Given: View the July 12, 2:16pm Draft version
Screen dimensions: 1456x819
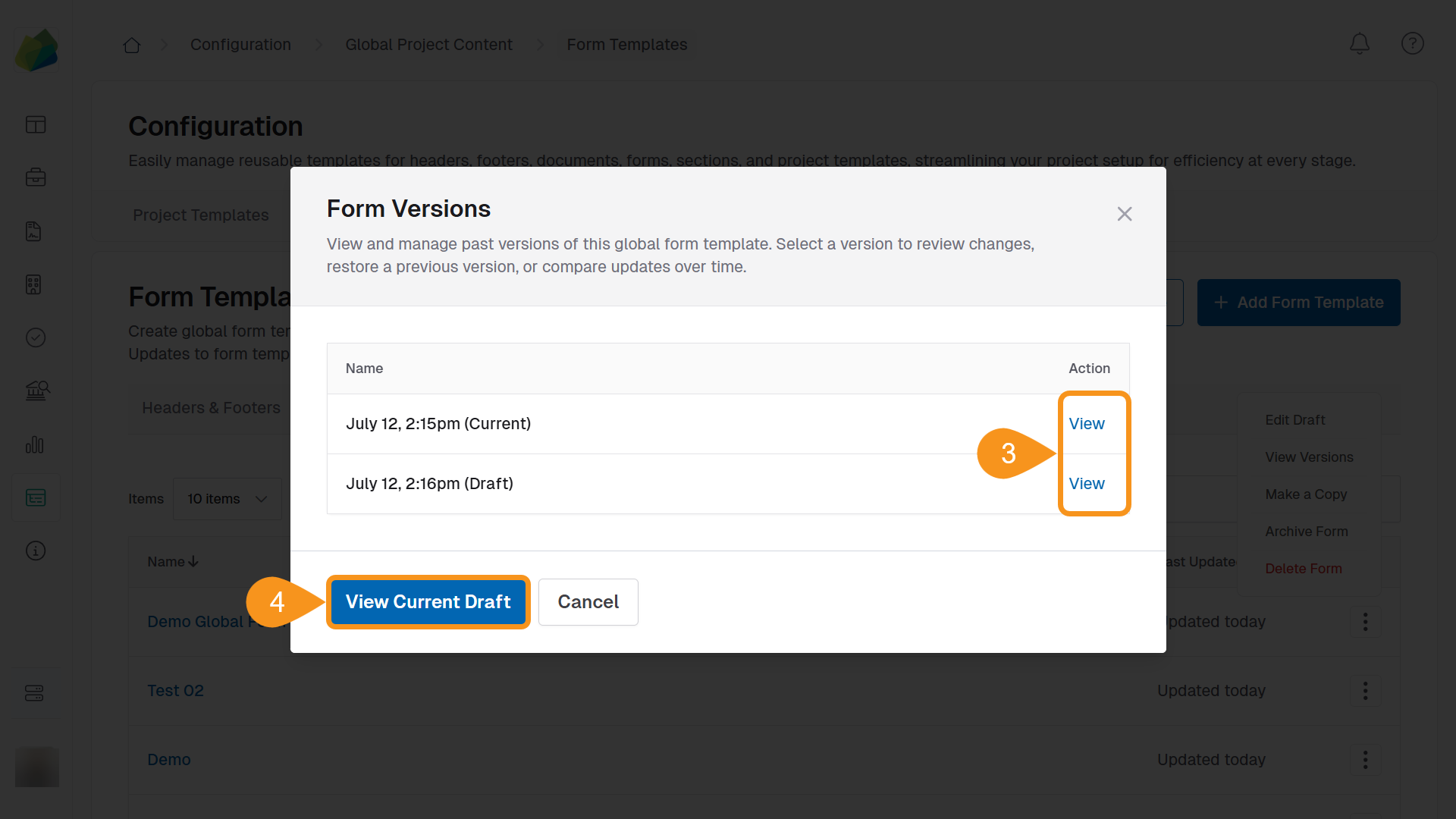Looking at the screenshot, I should [1086, 484].
